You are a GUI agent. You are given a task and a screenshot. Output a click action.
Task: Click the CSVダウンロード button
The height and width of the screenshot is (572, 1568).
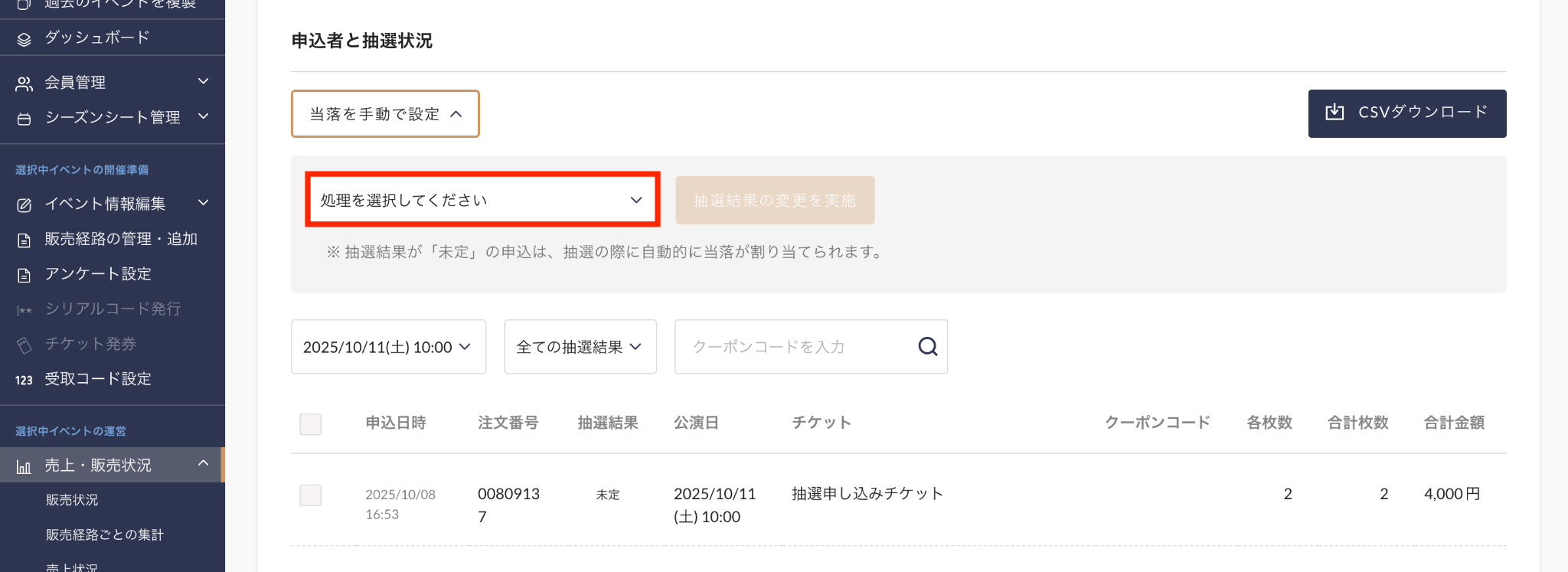coord(1406,113)
